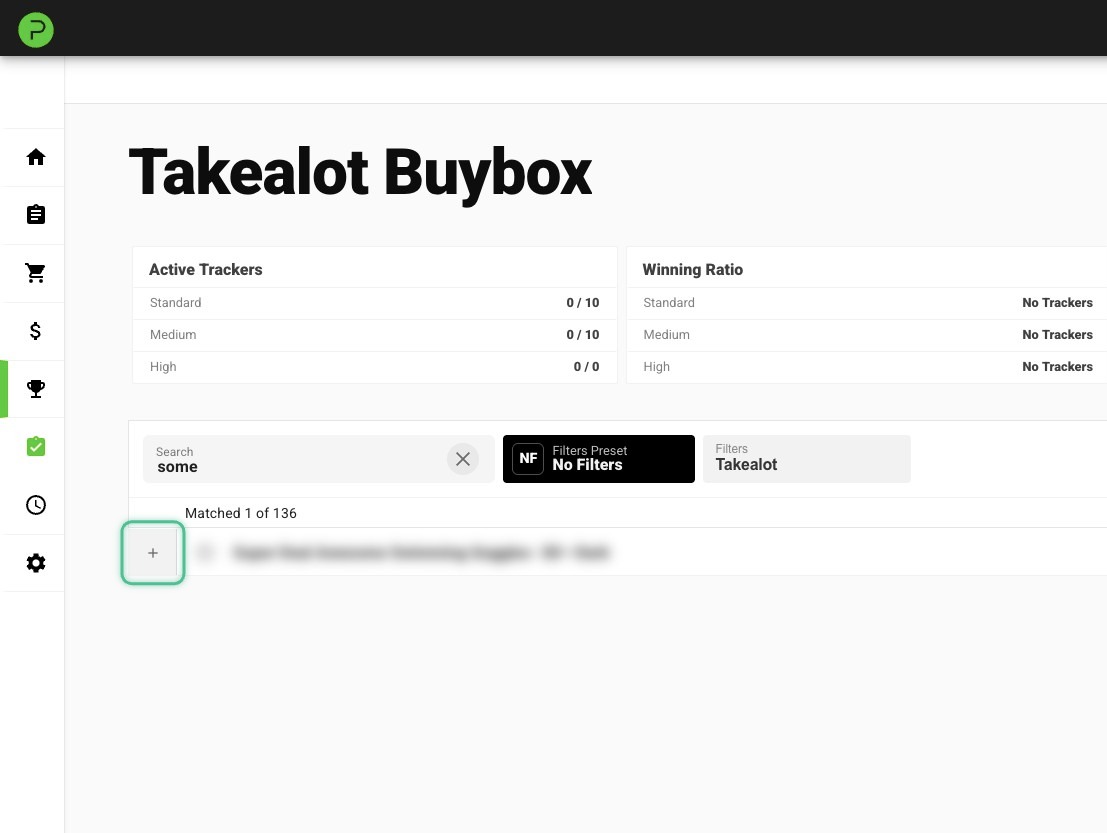Click the Active Trackers High row
The height and width of the screenshot is (833, 1107).
(x=374, y=367)
